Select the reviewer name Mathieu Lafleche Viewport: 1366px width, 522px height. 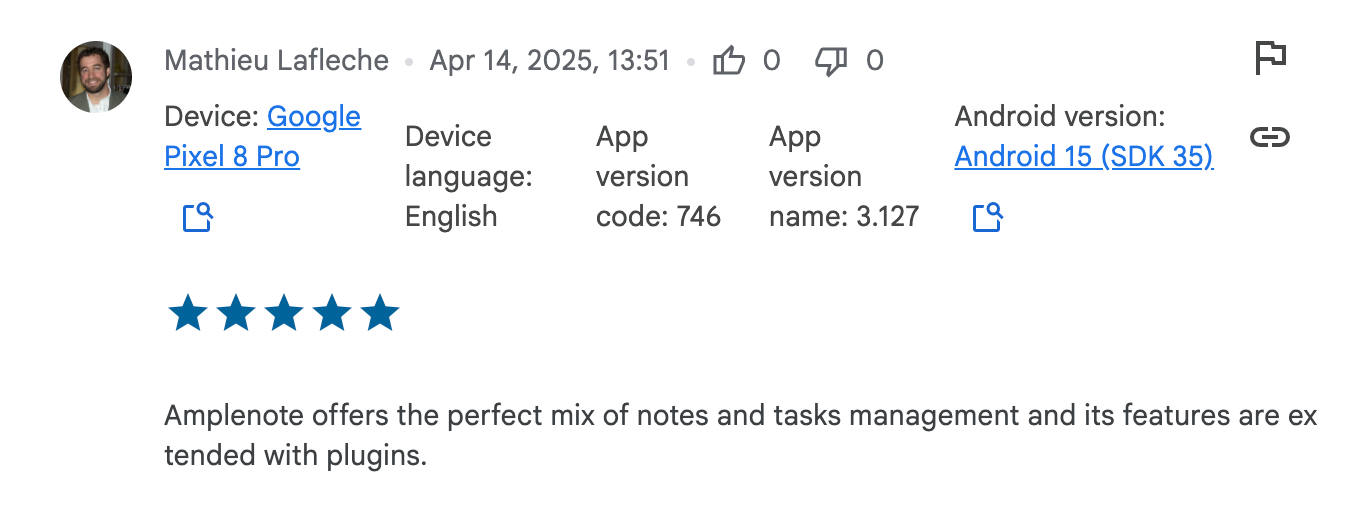pyautogui.click(x=277, y=61)
